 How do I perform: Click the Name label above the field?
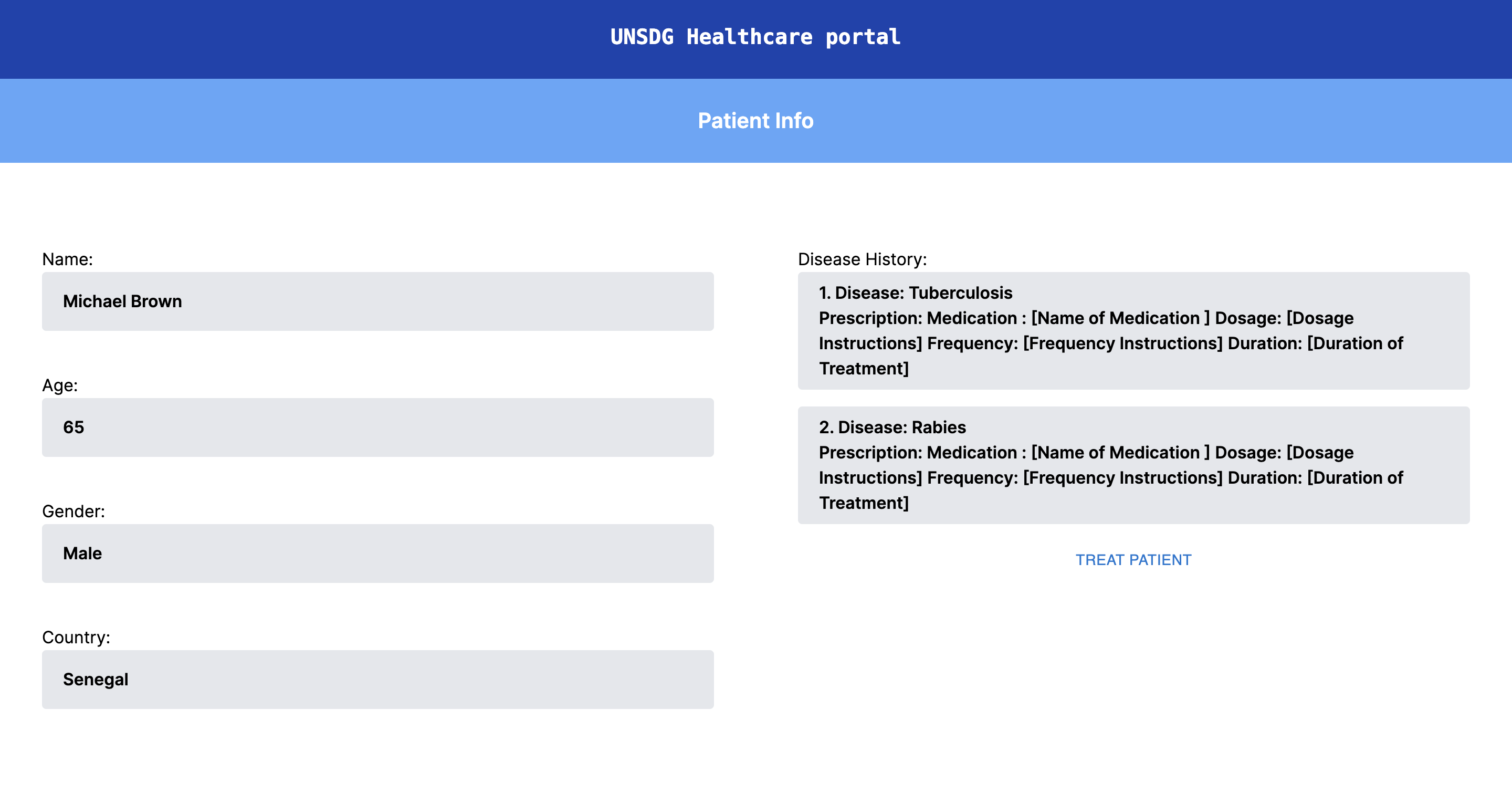coord(67,258)
